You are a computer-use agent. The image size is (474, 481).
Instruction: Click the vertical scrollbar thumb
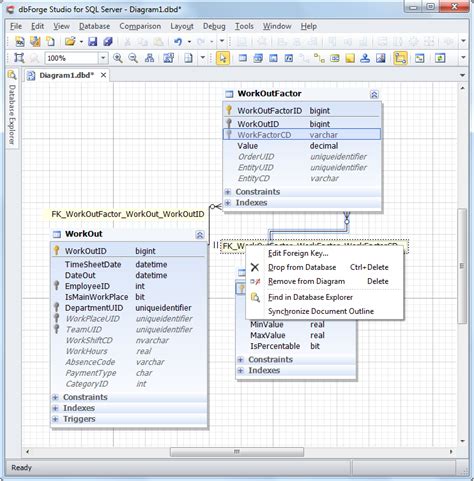point(462,266)
